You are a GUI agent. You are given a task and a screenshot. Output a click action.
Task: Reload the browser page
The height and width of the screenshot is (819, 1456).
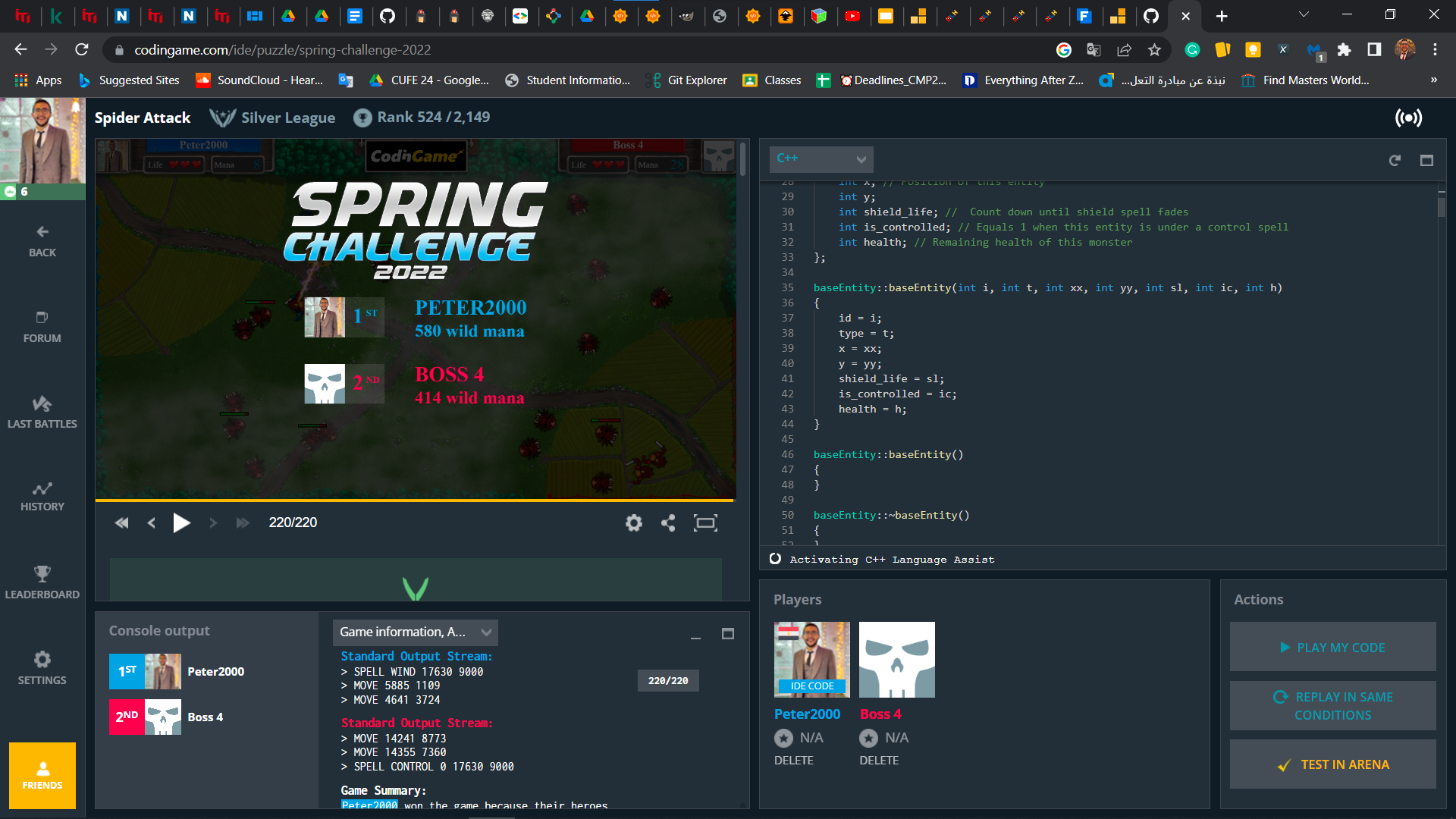82,50
